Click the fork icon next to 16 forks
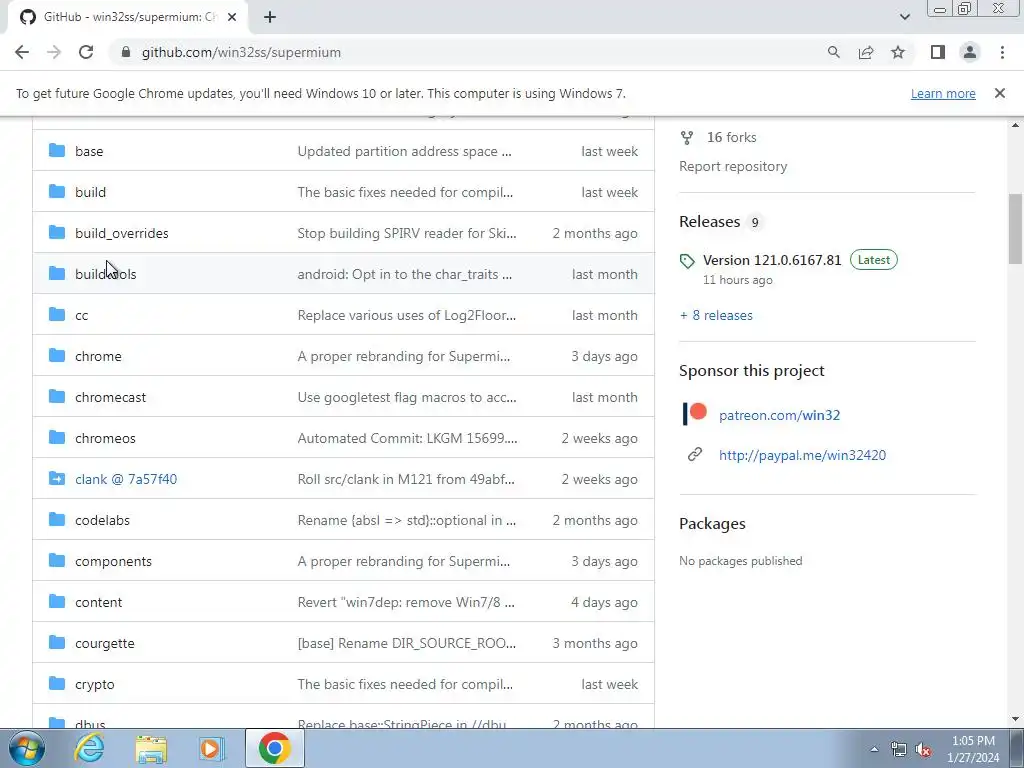Viewport: 1024px width, 768px height. click(686, 138)
